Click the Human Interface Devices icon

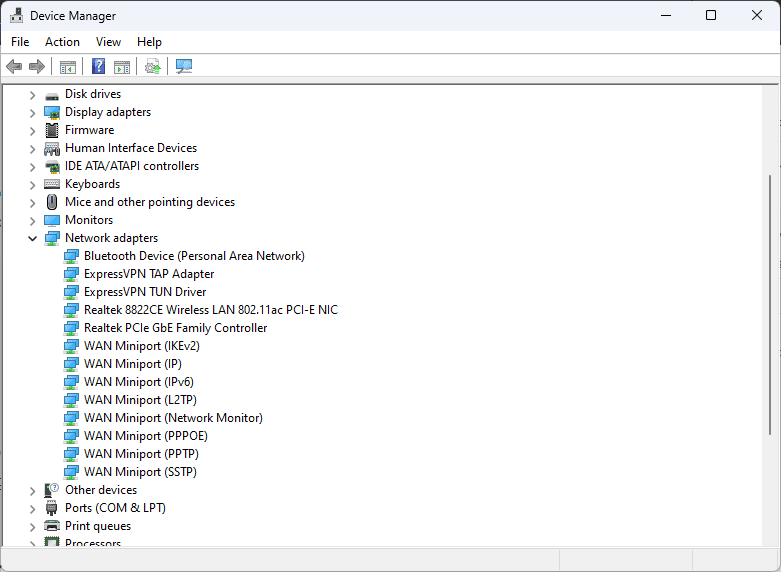pos(52,148)
